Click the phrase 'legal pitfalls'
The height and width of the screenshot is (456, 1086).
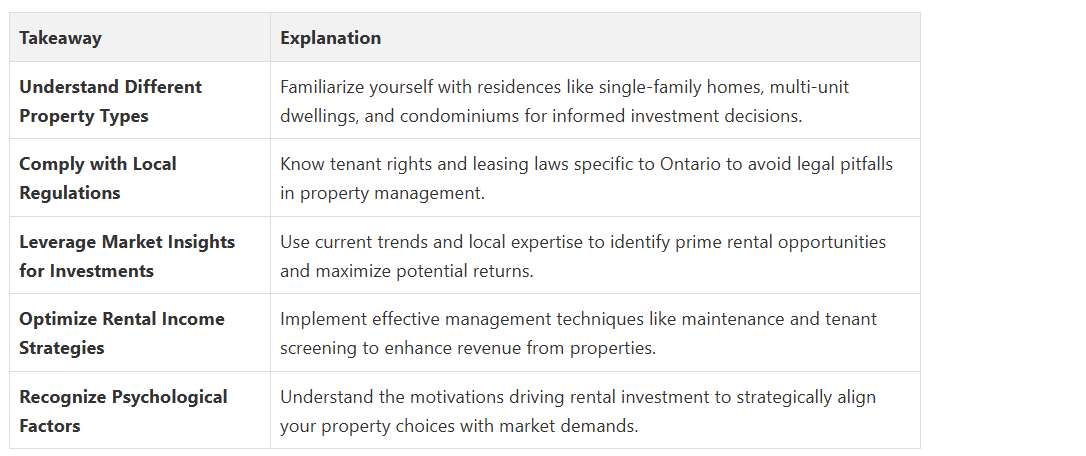(836, 164)
